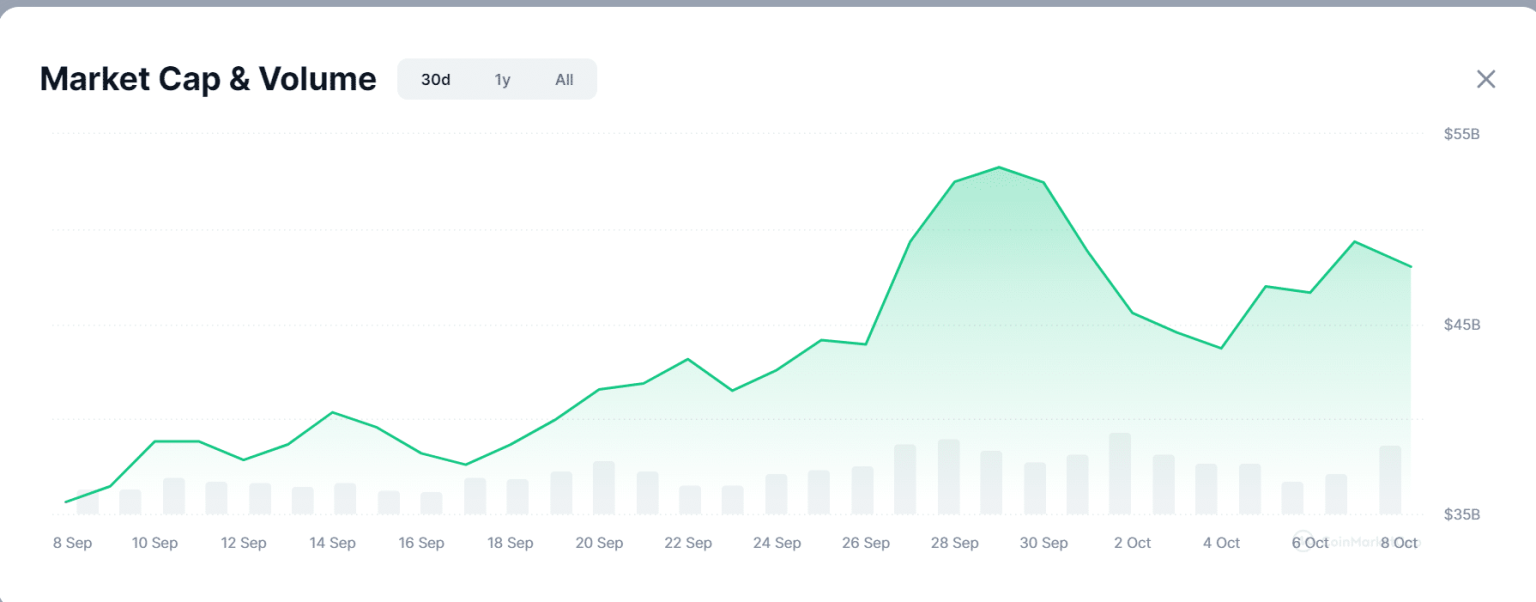1536x602 pixels.
Task: Click the 18 Sep date label
Action: pyautogui.click(x=510, y=543)
